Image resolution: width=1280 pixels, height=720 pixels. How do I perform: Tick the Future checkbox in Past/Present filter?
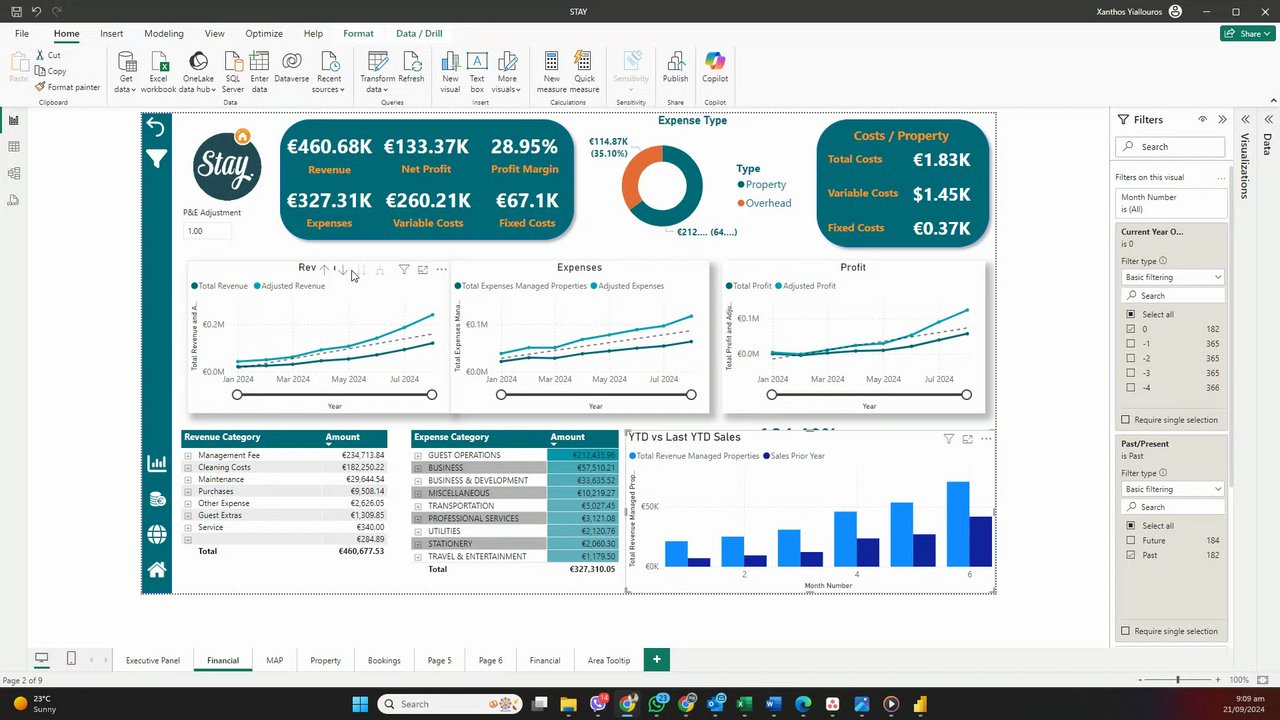coord(1131,540)
